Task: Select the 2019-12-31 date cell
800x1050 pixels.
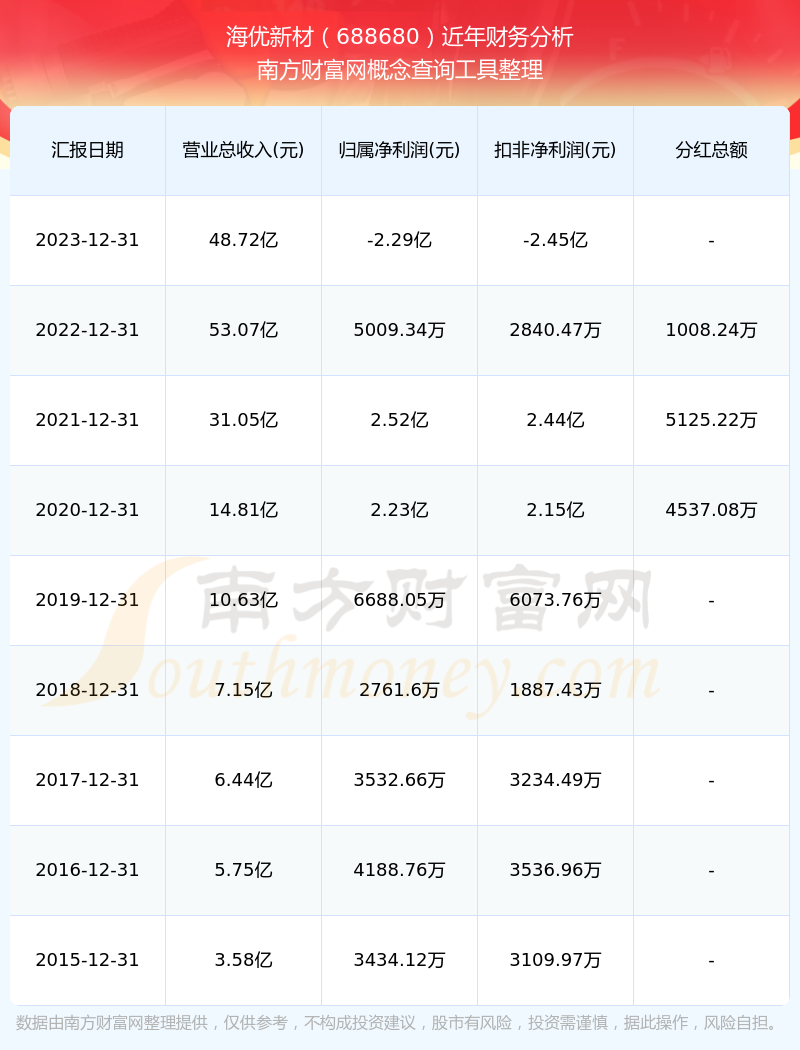Action: (88, 601)
